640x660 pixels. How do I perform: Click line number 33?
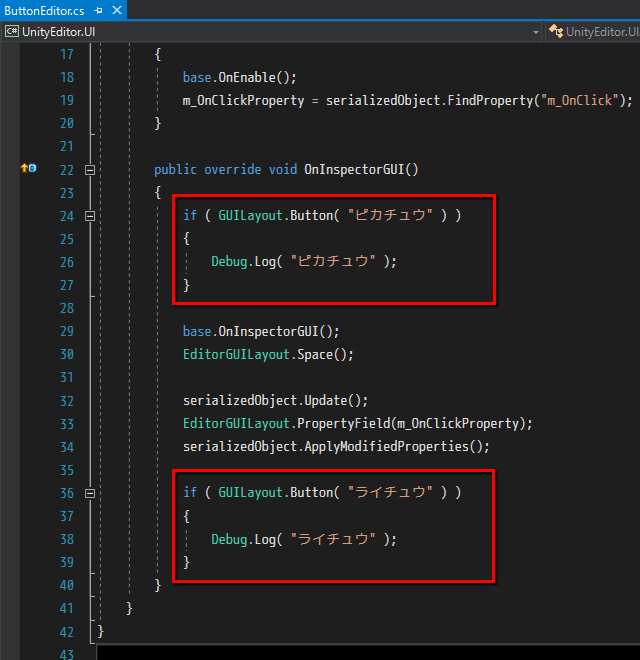67,424
